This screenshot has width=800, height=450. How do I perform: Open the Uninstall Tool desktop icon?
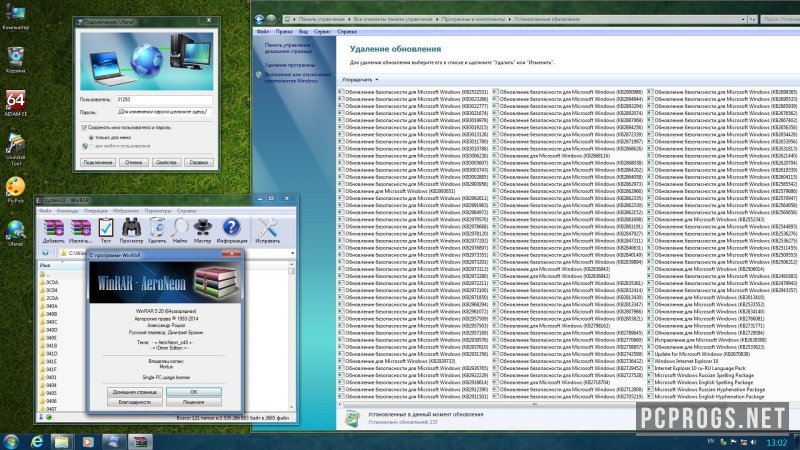point(15,143)
